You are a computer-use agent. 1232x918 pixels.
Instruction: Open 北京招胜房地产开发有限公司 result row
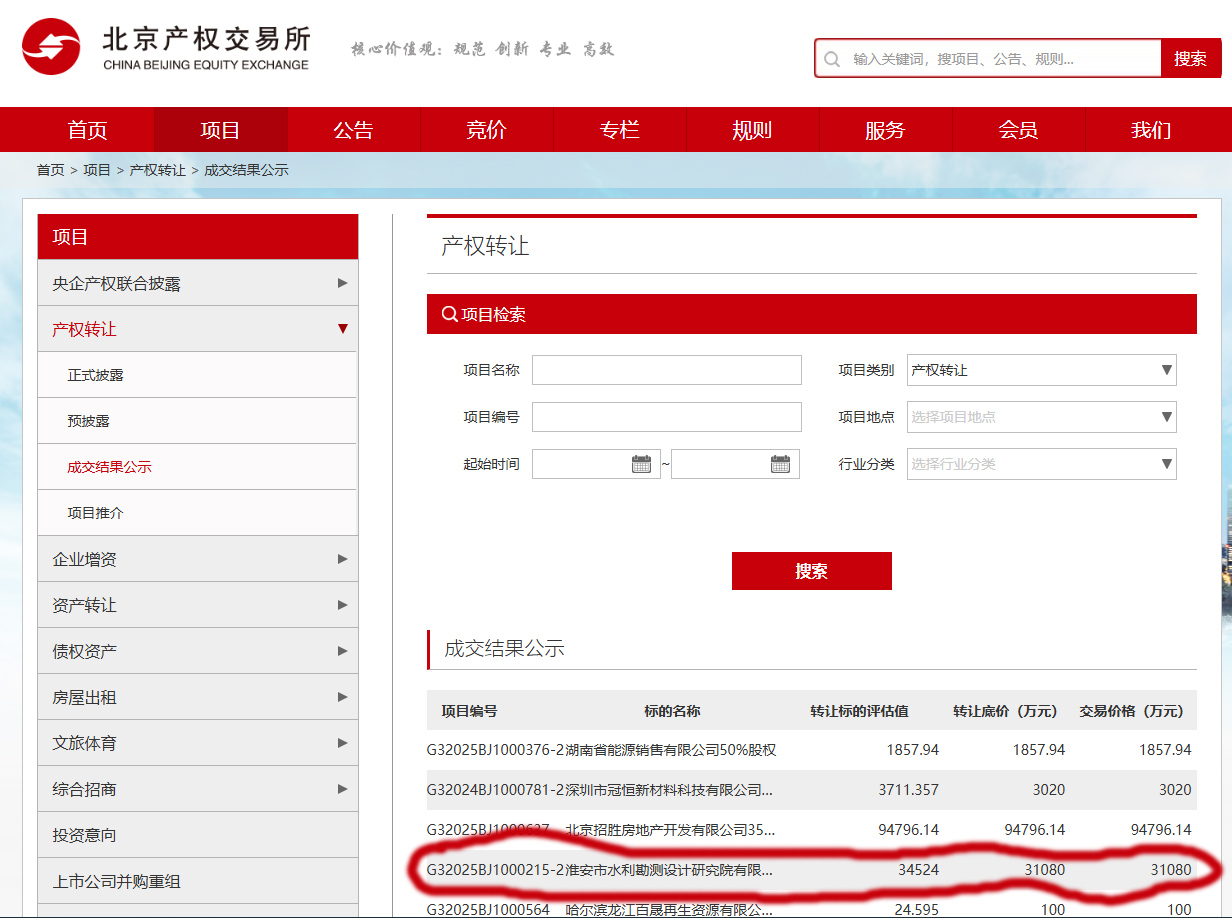pos(811,829)
